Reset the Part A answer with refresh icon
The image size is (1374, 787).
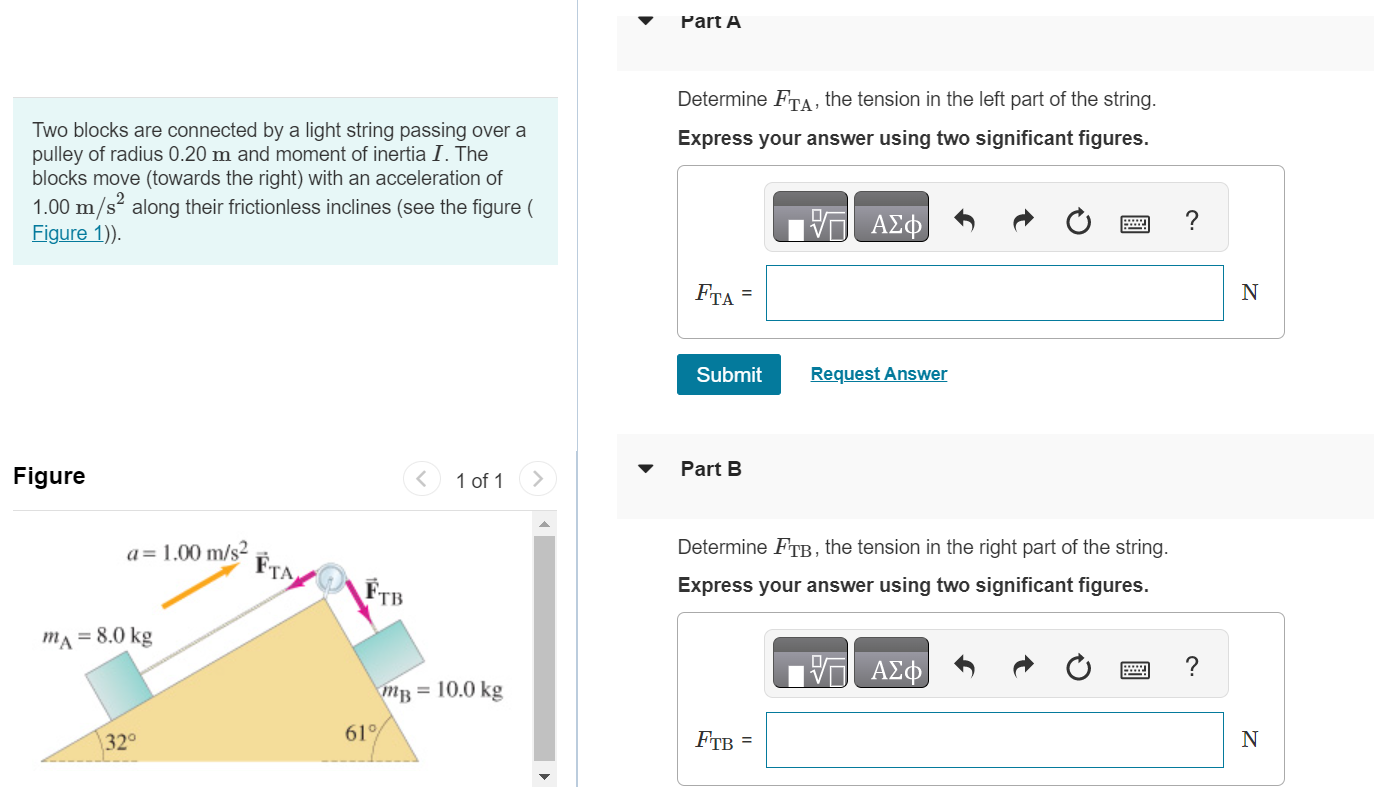click(1078, 221)
